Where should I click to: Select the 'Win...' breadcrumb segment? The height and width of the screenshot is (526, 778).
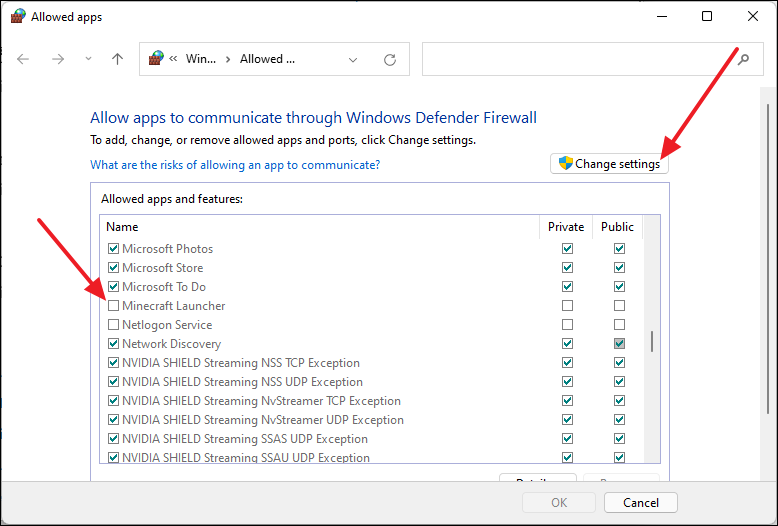(x=200, y=59)
